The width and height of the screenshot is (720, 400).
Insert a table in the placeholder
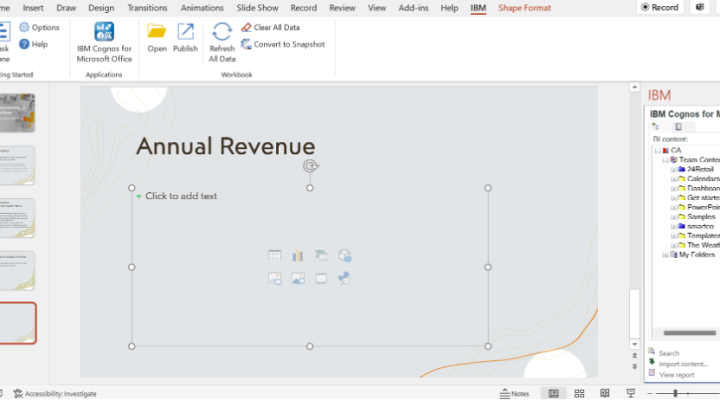[275, 255]
